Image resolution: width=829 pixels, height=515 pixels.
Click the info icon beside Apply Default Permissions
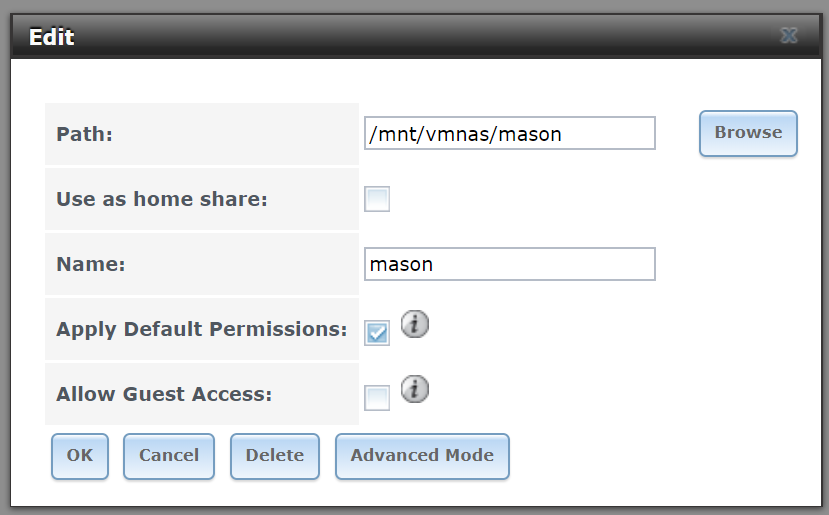pos(414,324)
